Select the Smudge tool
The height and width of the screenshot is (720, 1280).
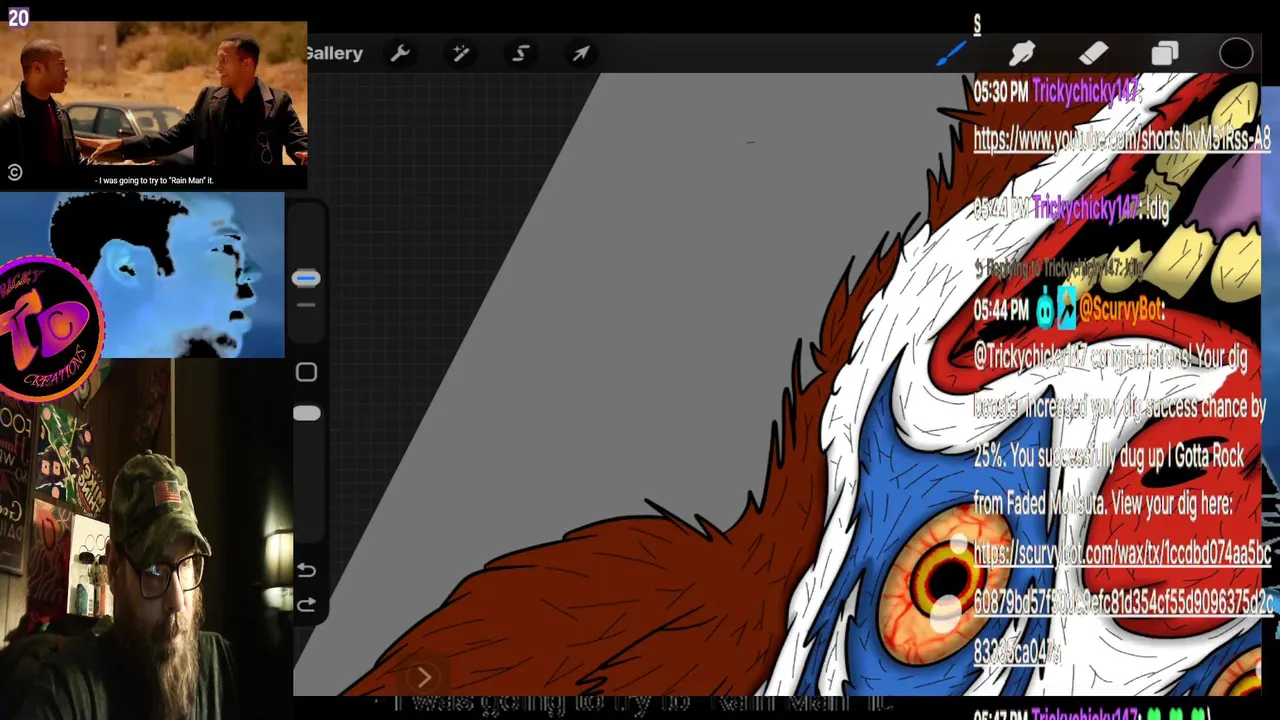(x=1022, y=53)
